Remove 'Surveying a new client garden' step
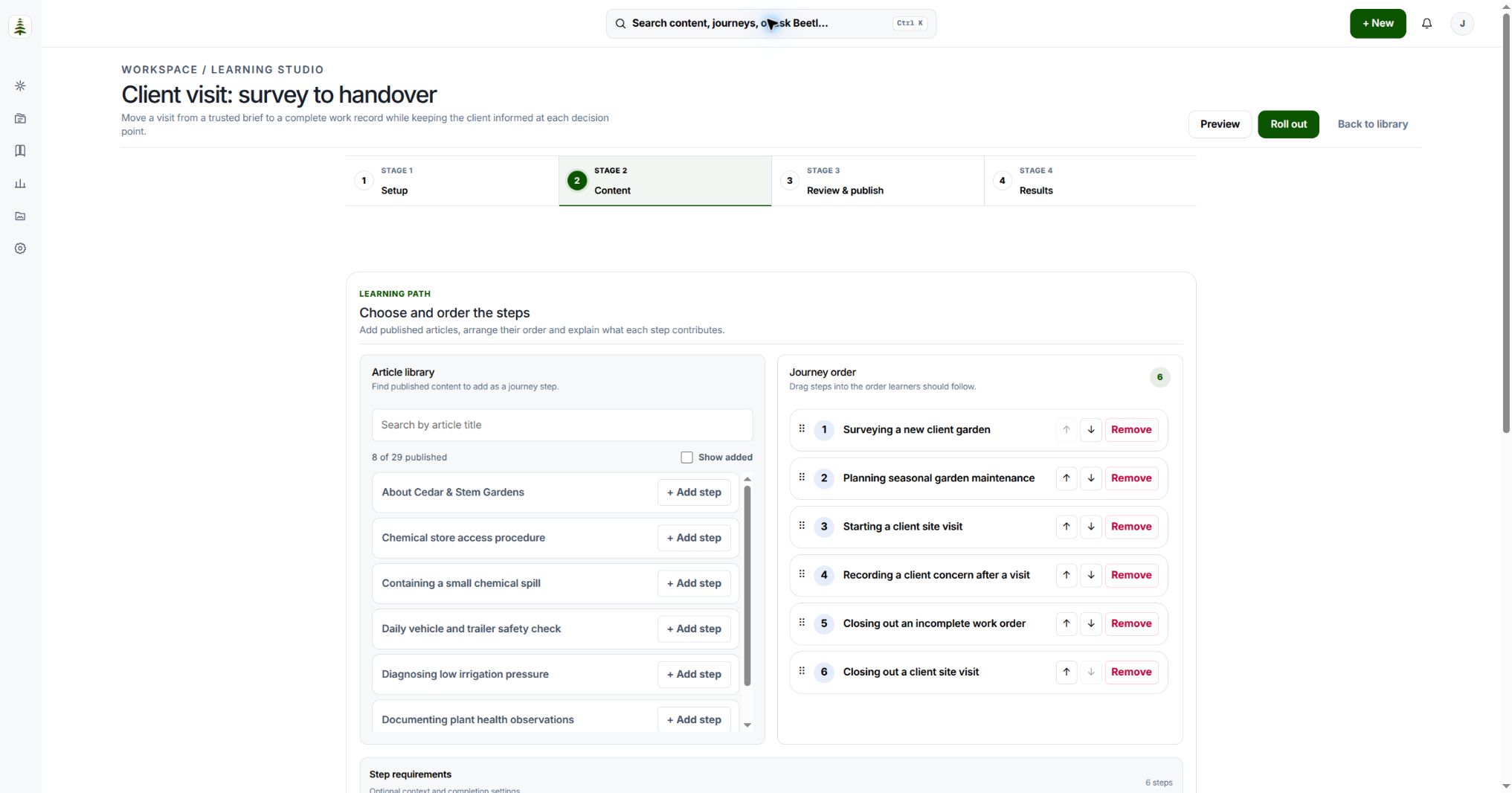The height and width of the screenshot is (793, 1512). point(1131,430)
